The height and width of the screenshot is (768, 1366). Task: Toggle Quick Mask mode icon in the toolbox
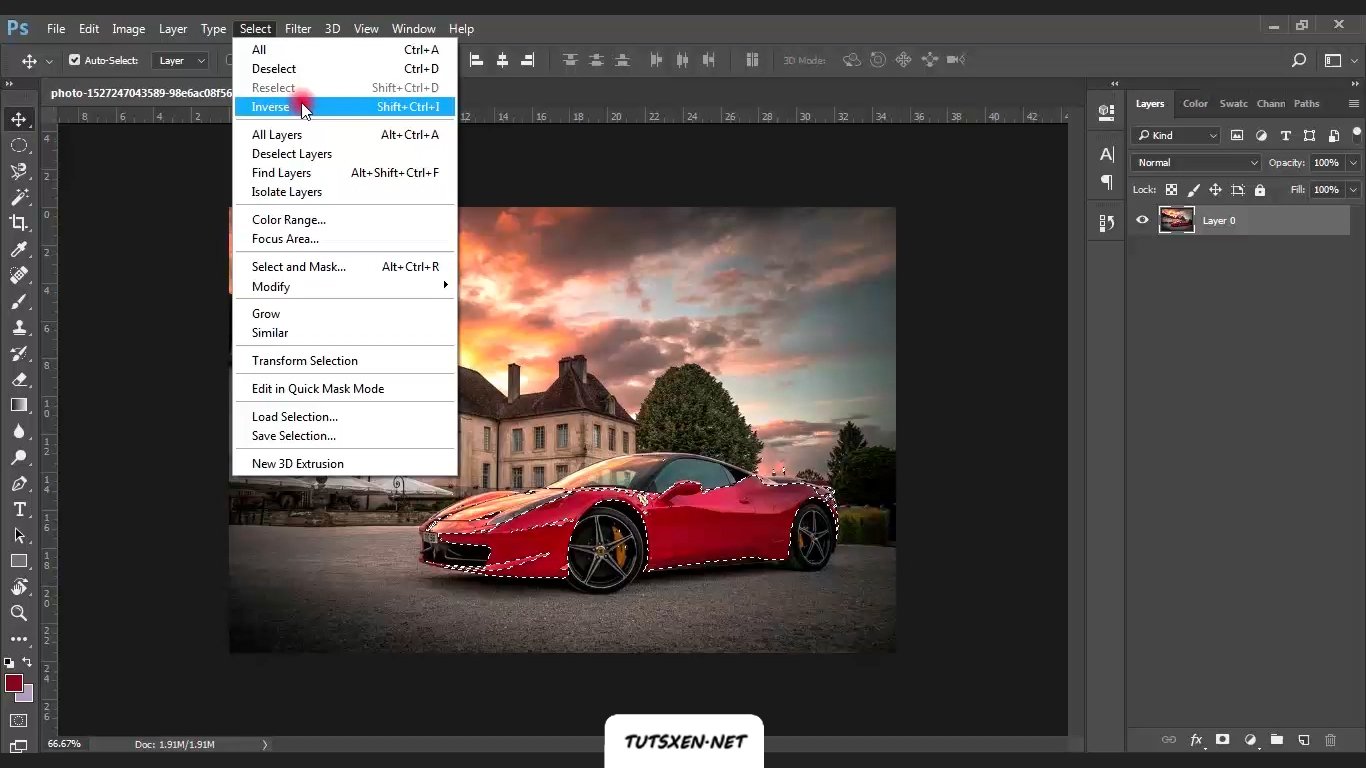pos(19,720)
